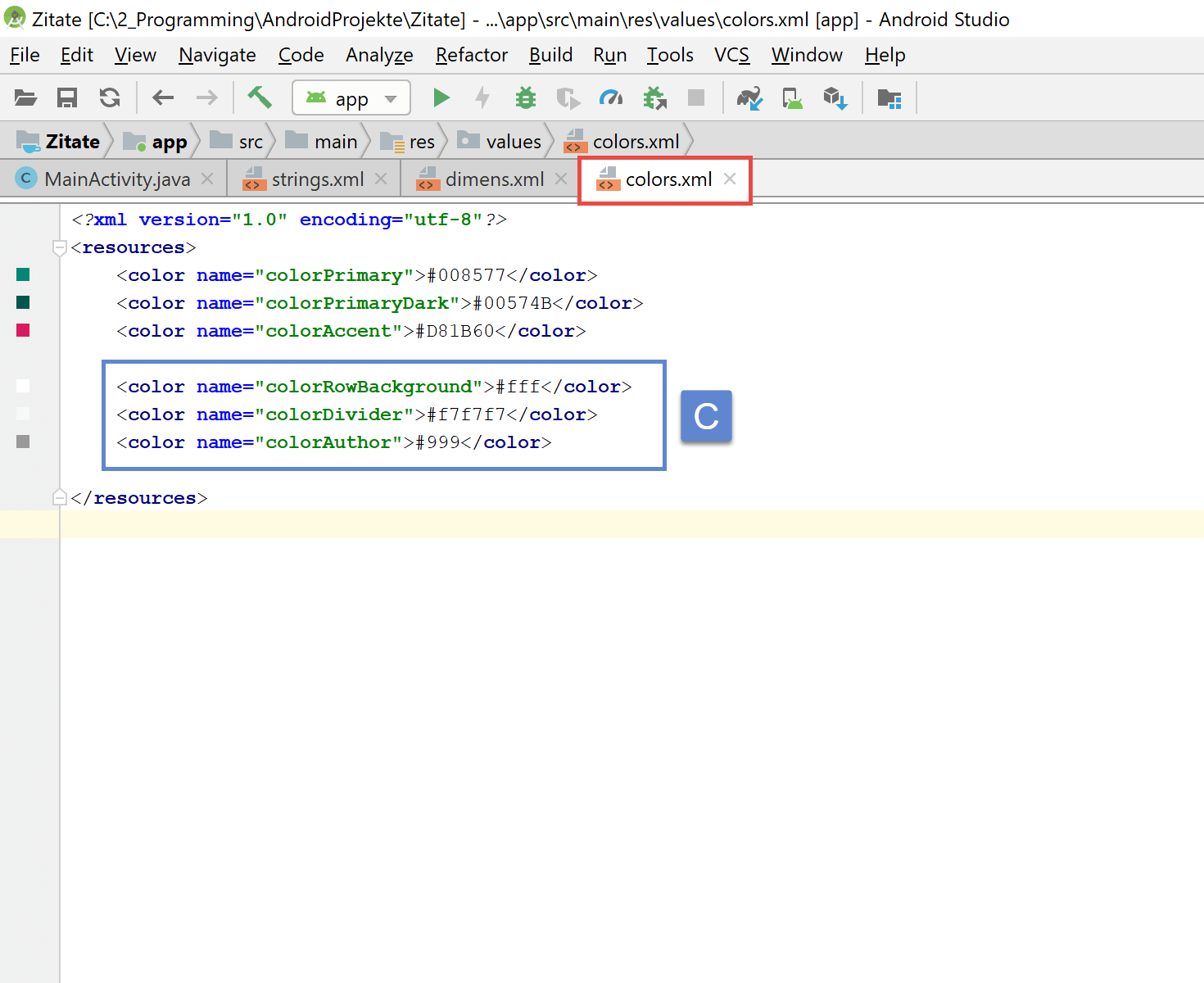This screenshot has width=1204, height=983.
Task: Open the Help menu
Action: point(885,55)
